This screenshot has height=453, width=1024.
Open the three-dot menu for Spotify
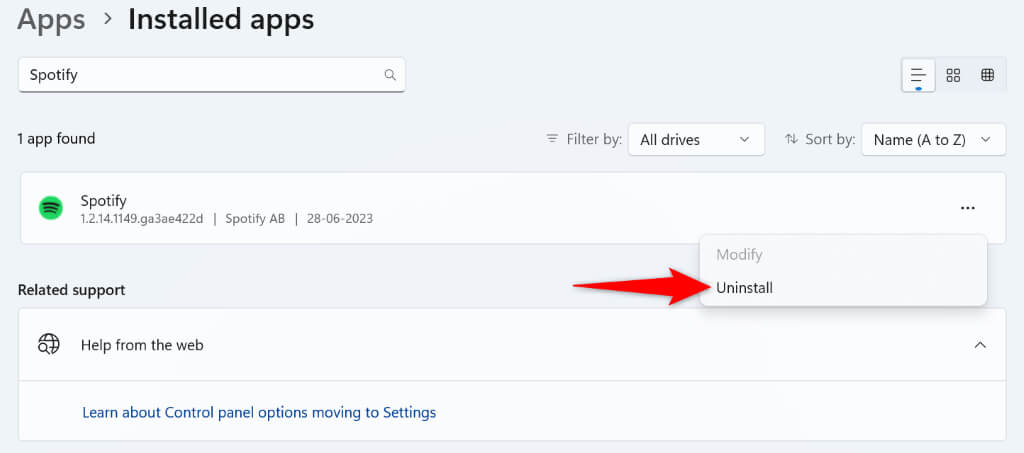(x=967, y=208)
